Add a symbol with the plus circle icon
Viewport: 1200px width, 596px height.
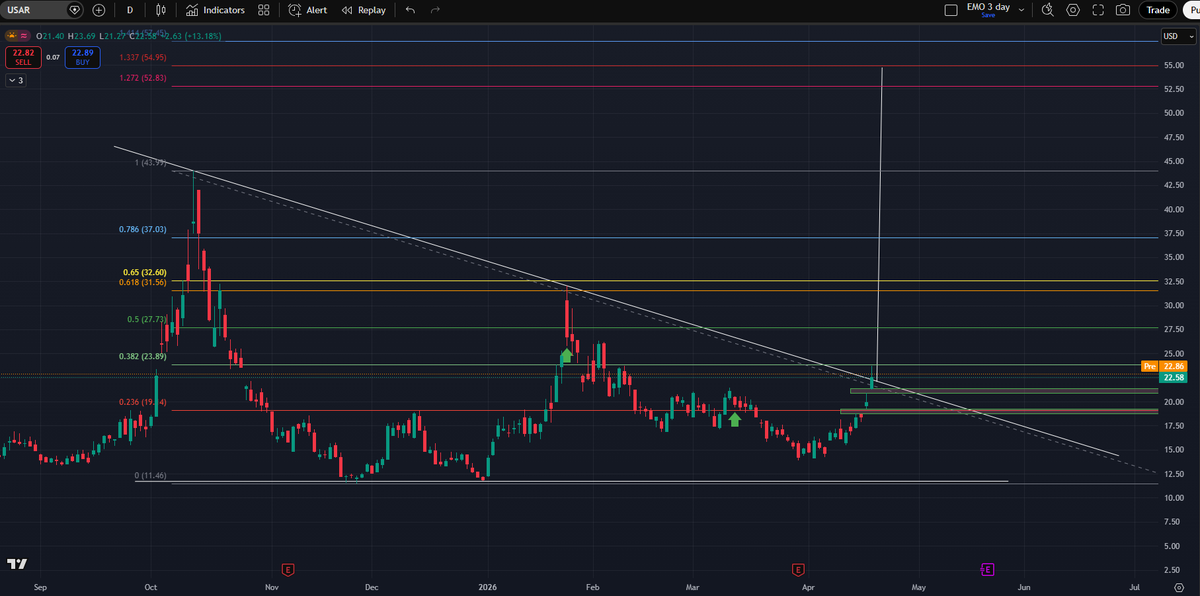(x=98, y=10)
